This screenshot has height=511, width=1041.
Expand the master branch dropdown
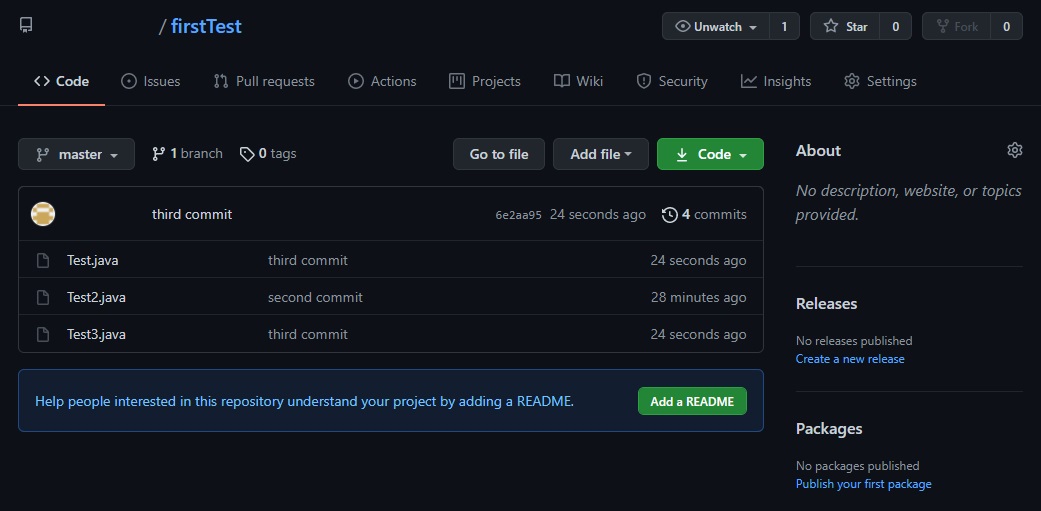coord(76,154)
